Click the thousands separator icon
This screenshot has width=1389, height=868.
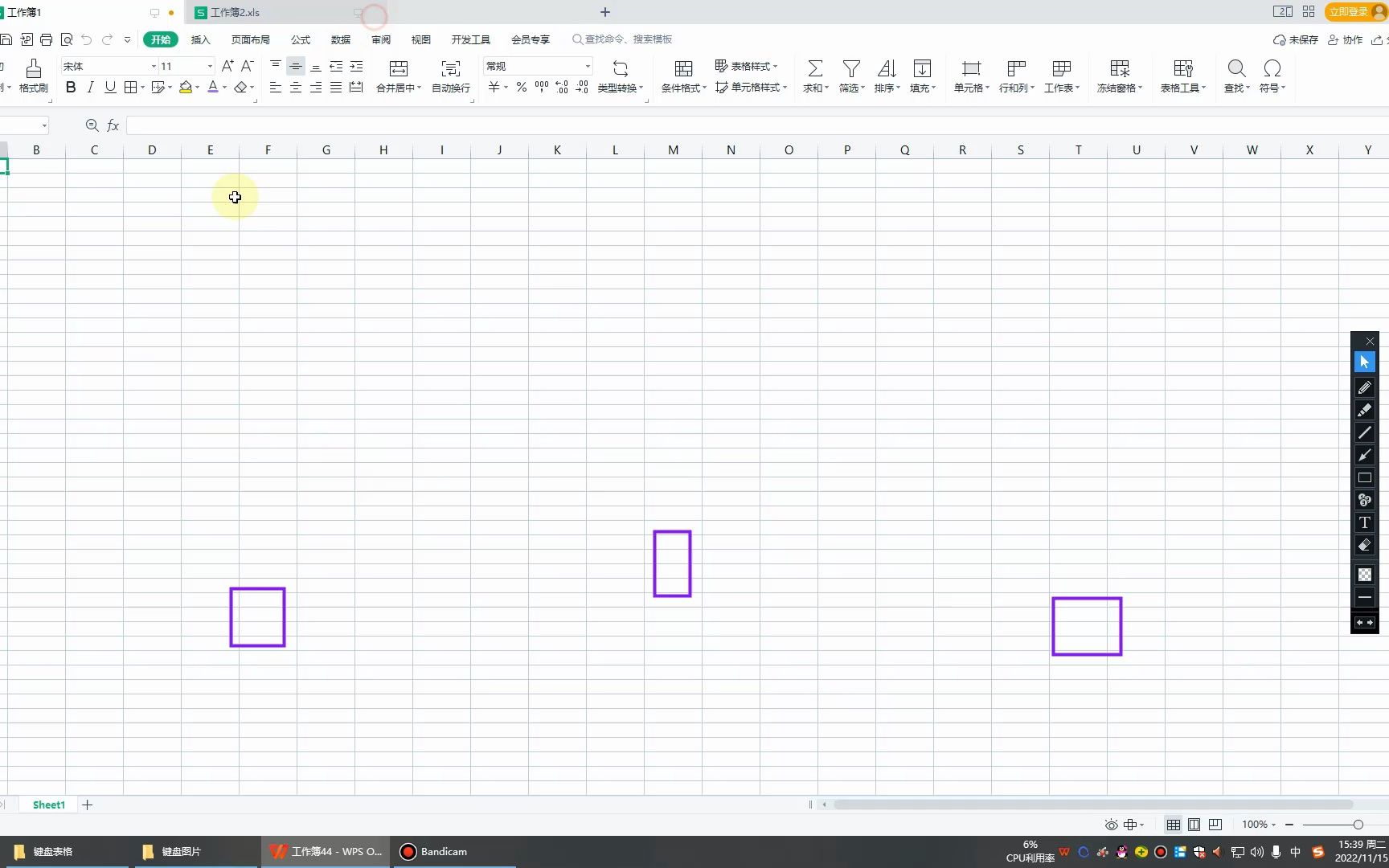[x=542, y=88]
